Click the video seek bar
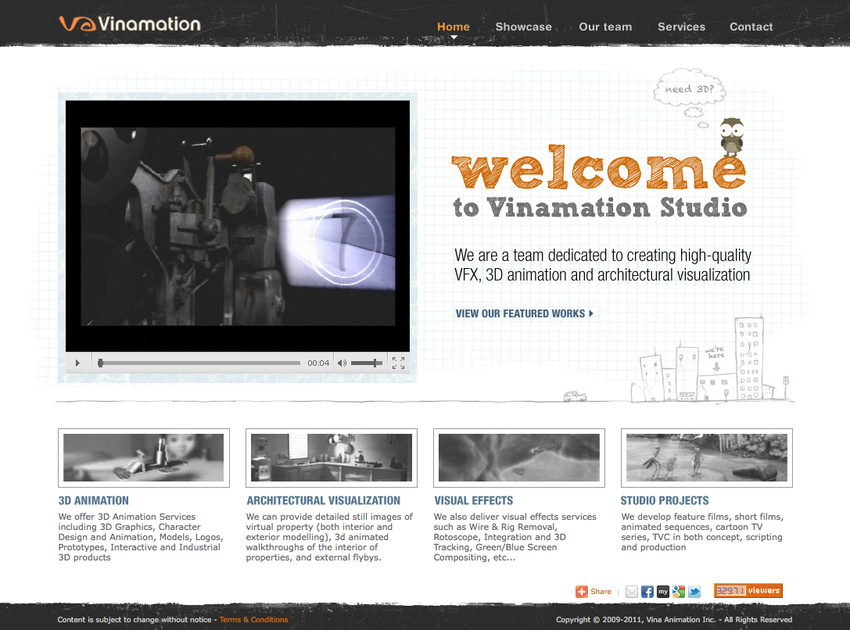This screenshot has height=630, width=850. tap(199, 363)
